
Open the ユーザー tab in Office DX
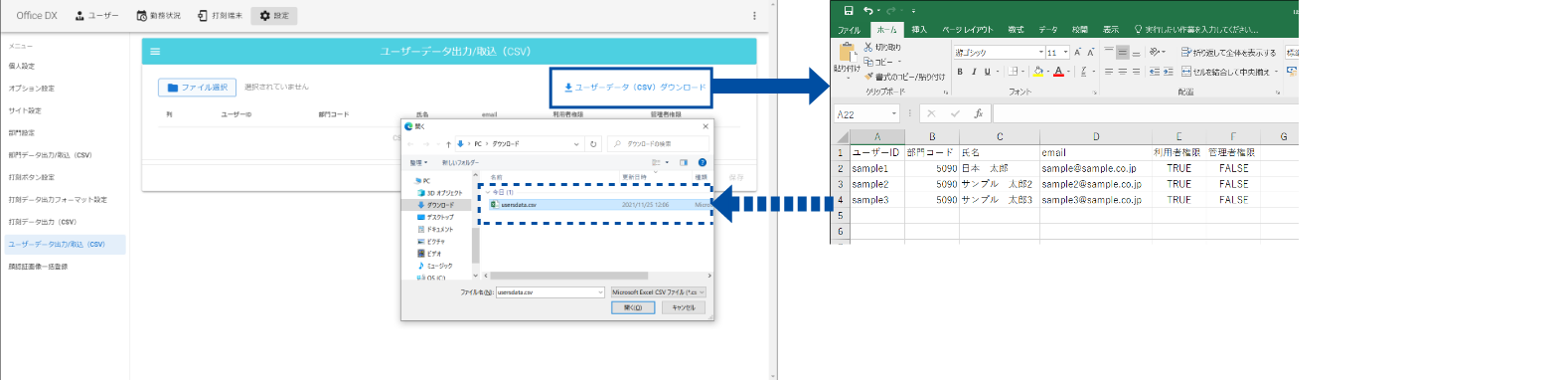[96, 16]
